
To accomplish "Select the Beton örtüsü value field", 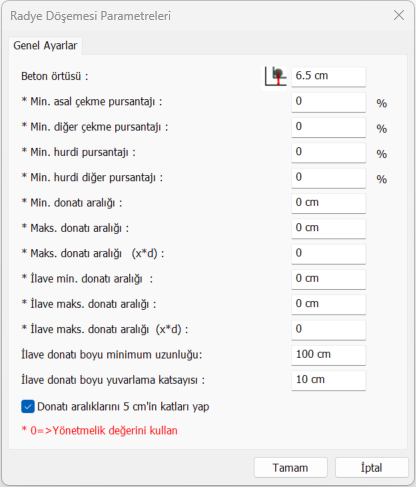I will click(329, 77).
